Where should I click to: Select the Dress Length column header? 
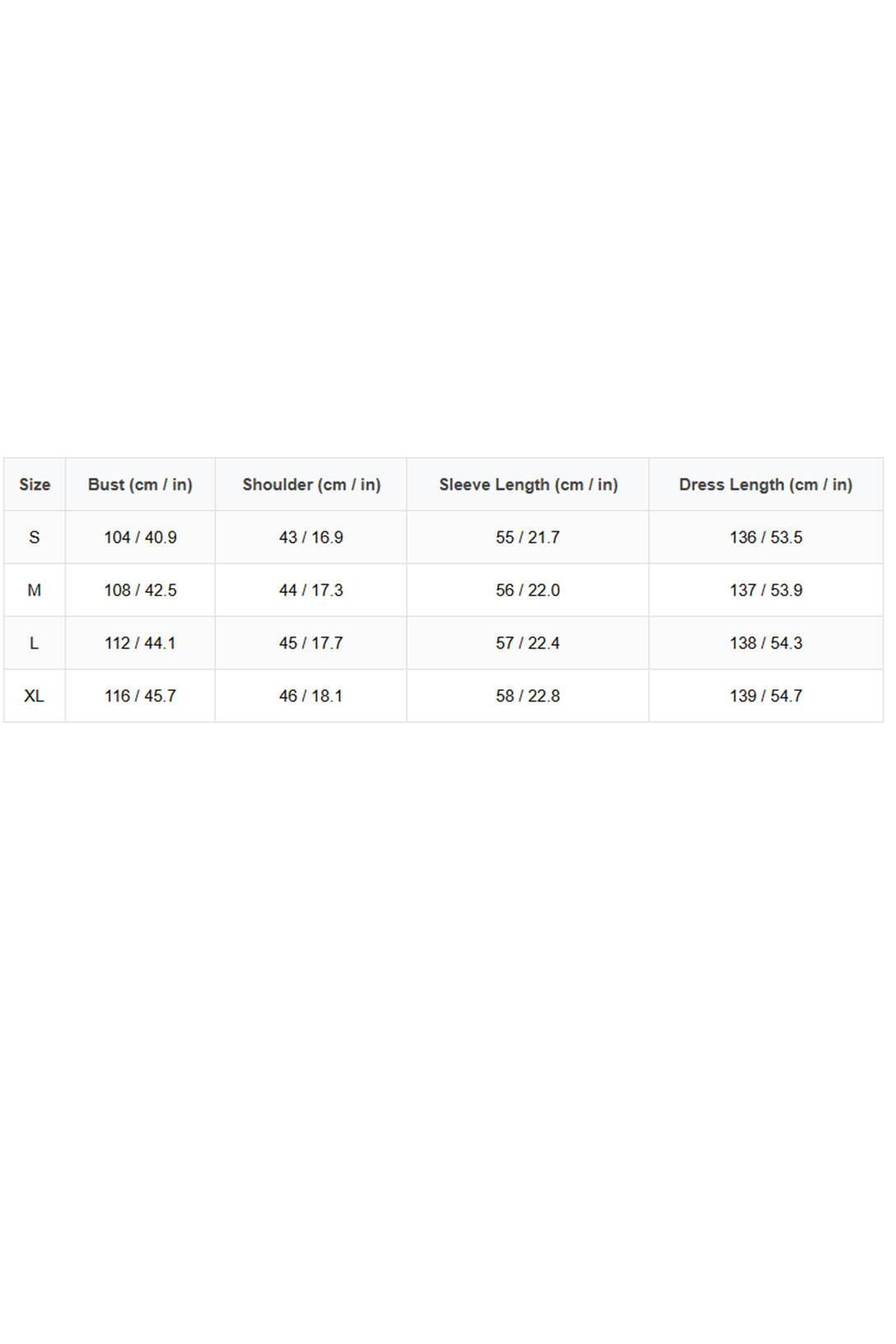point(765,485)
